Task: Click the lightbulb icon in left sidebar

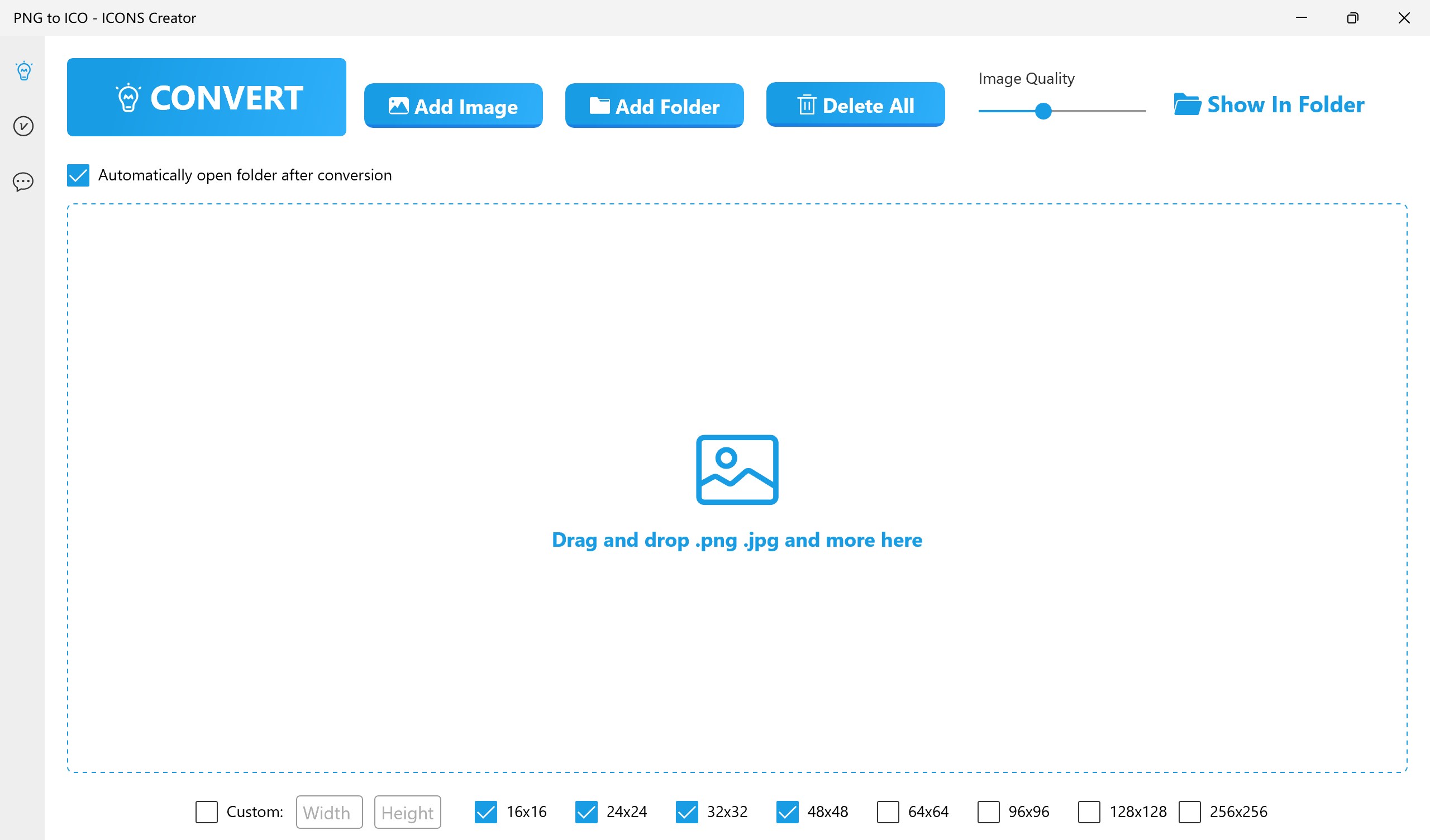Action: click(24, 71)
